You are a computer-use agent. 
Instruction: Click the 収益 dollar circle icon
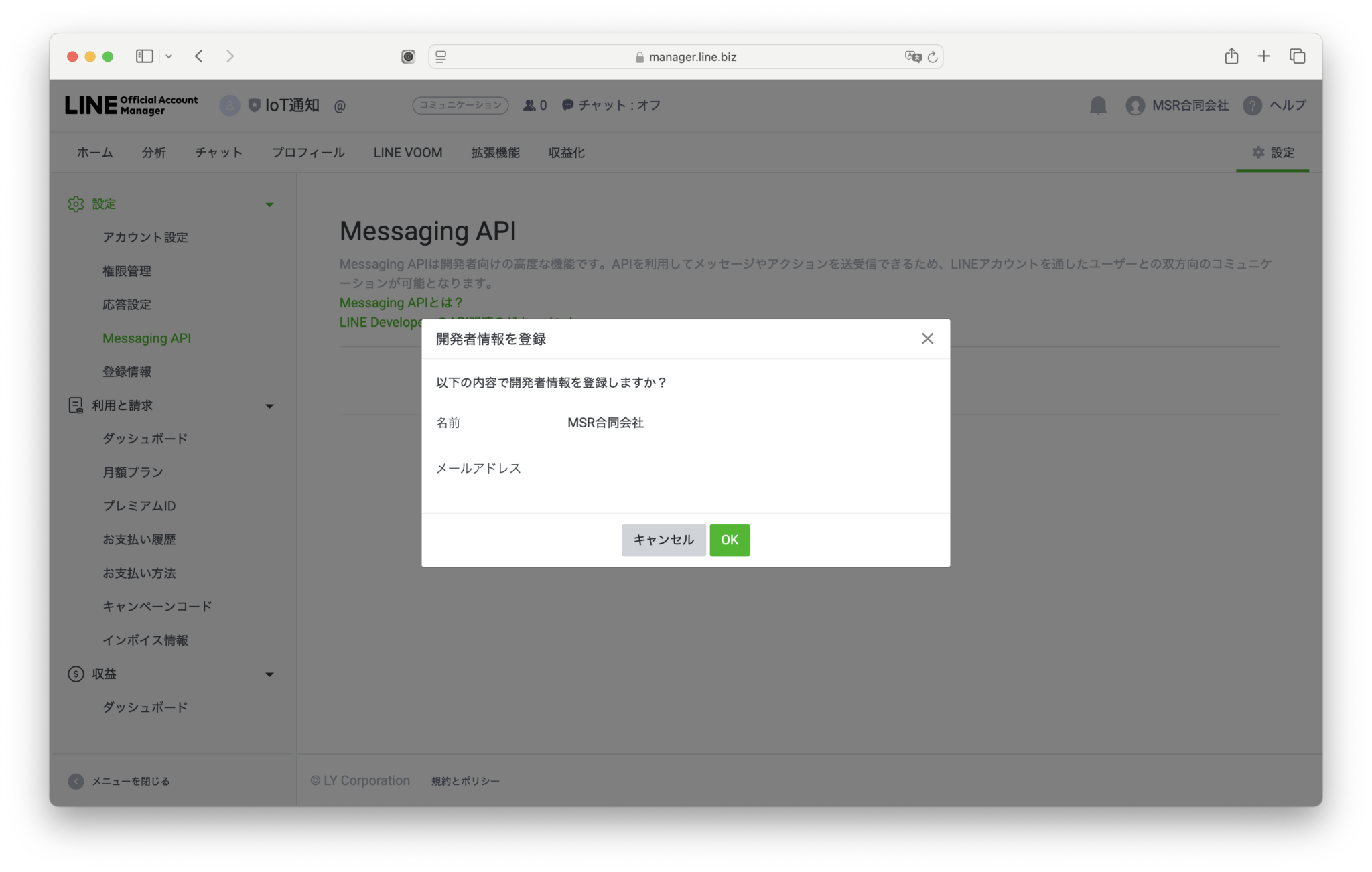point(76,674)
